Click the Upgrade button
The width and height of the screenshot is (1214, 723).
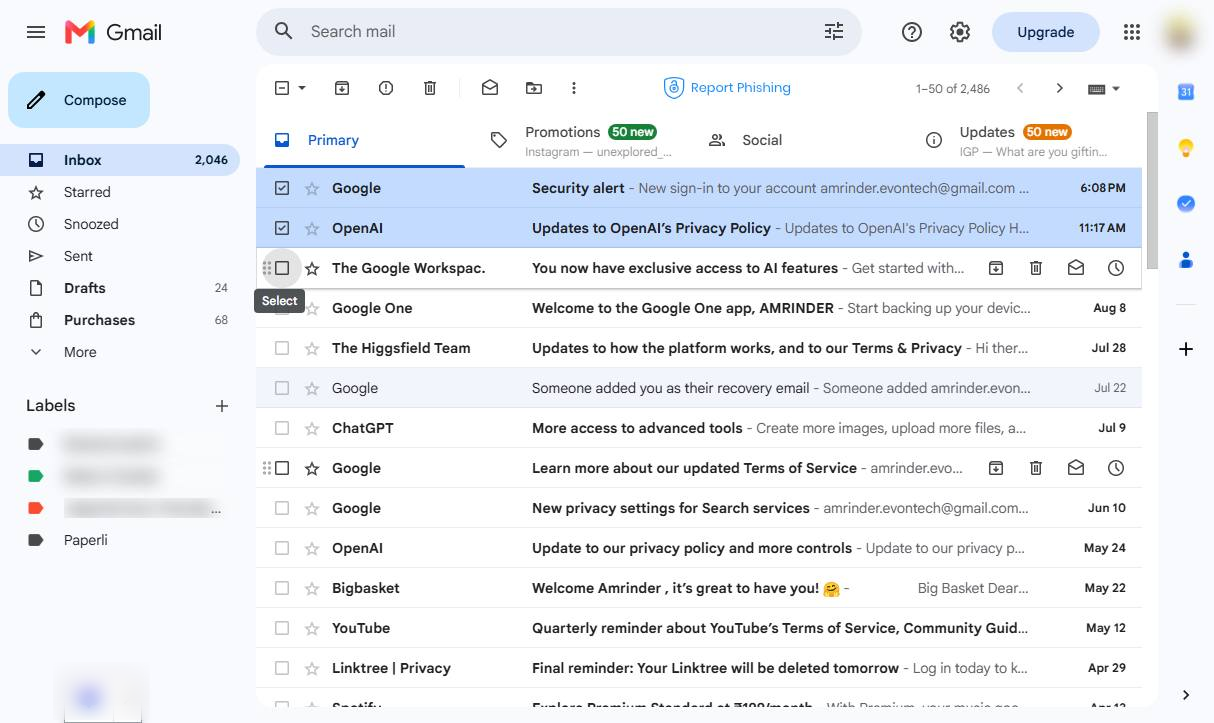pyautogui.click(x=1045, y=32)
